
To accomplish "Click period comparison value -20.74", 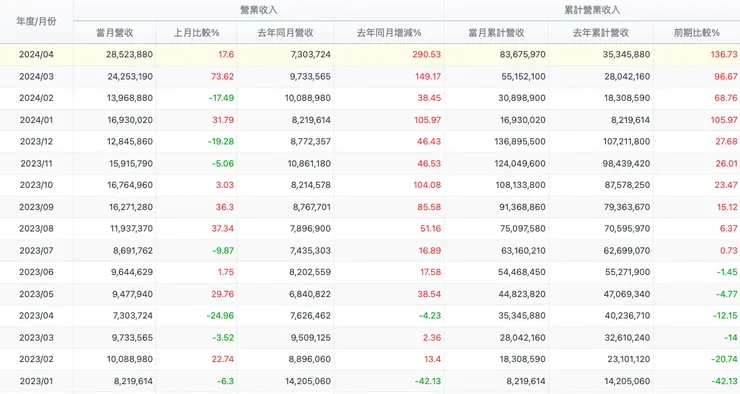I will (724, 359).
